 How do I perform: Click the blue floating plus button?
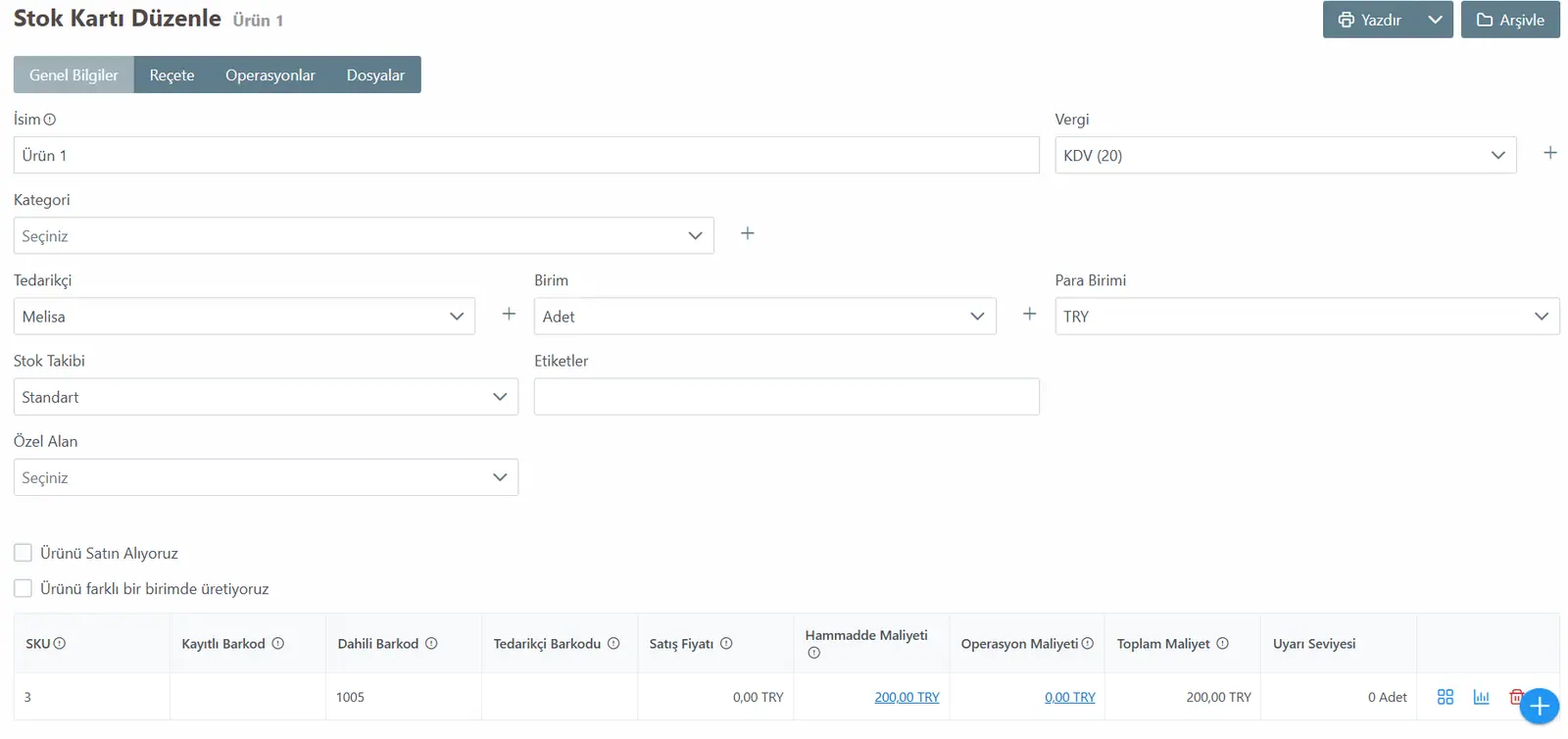pos(1539,706)
